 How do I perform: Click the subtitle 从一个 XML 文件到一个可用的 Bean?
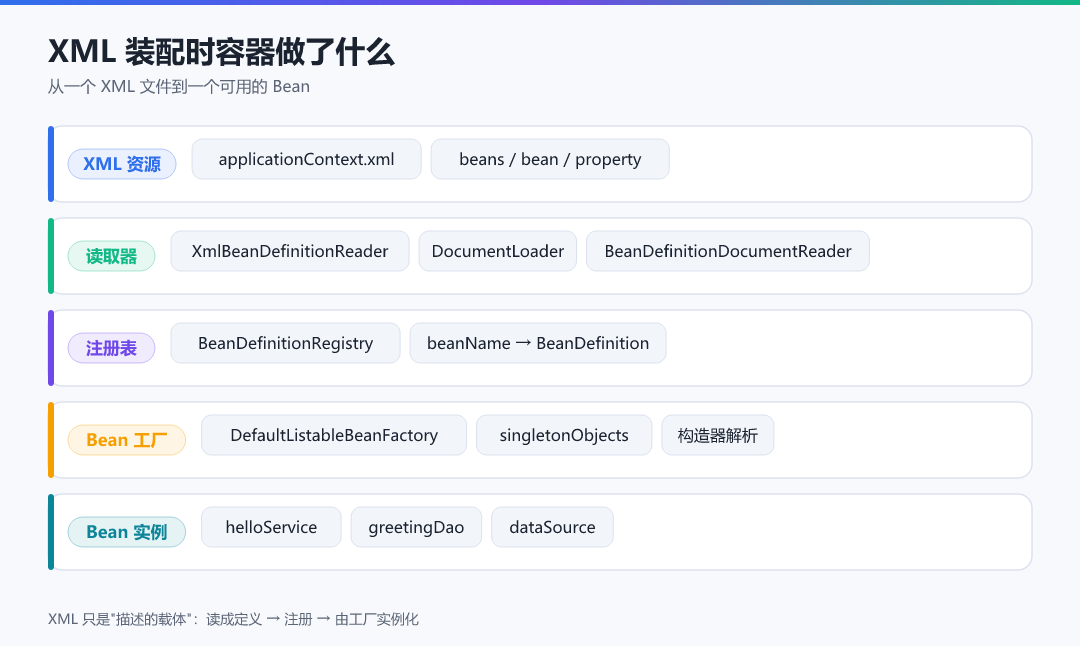[179, 87]
